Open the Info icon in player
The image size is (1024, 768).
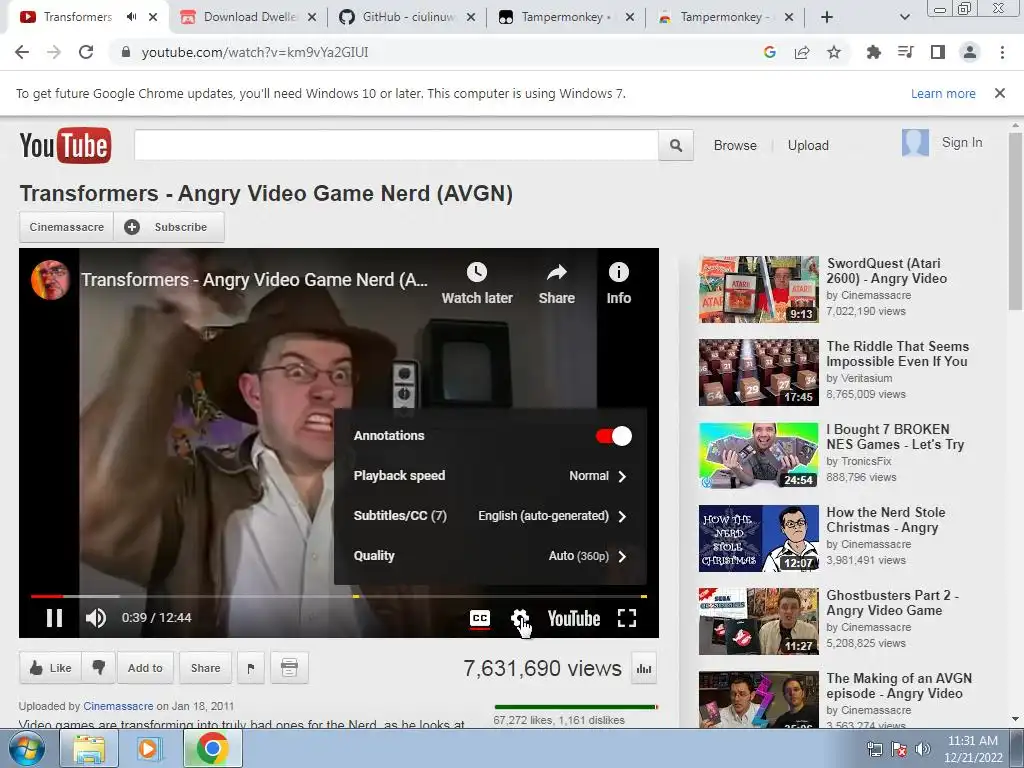click(618, 272)
